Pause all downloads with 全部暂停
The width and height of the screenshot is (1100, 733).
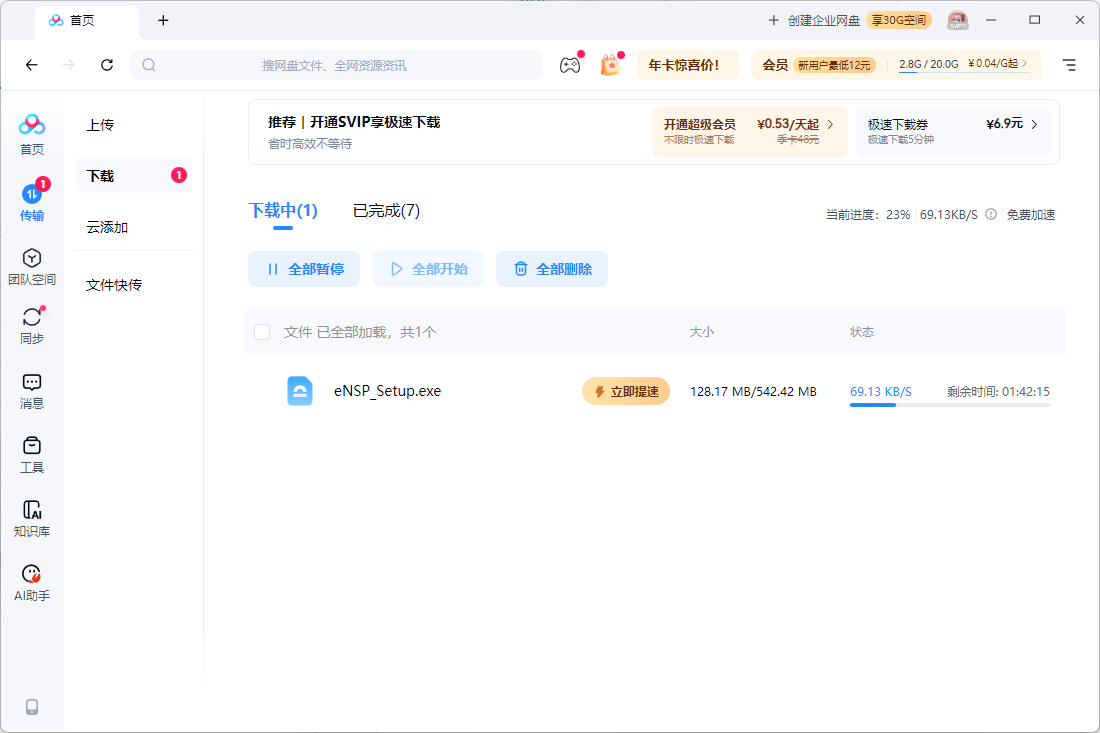(x=304, y=269)
